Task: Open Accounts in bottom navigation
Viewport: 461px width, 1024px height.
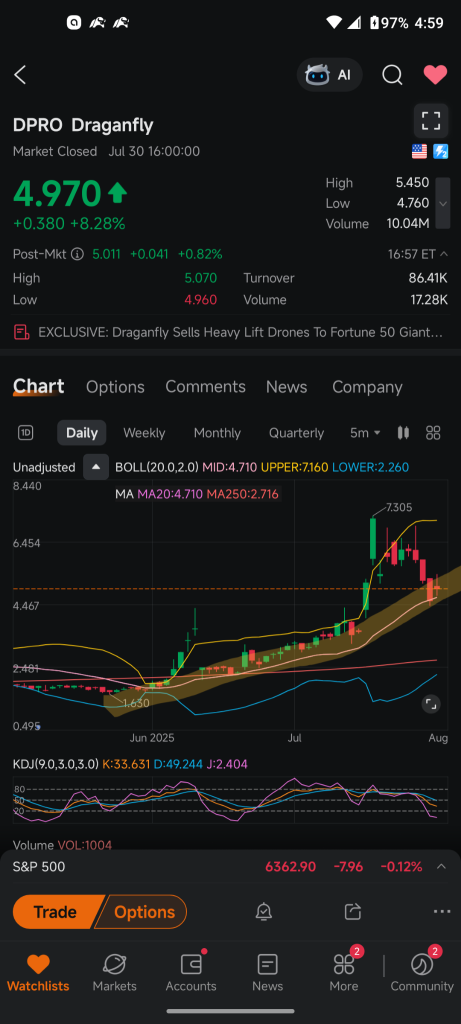Action: coord(191,973)
